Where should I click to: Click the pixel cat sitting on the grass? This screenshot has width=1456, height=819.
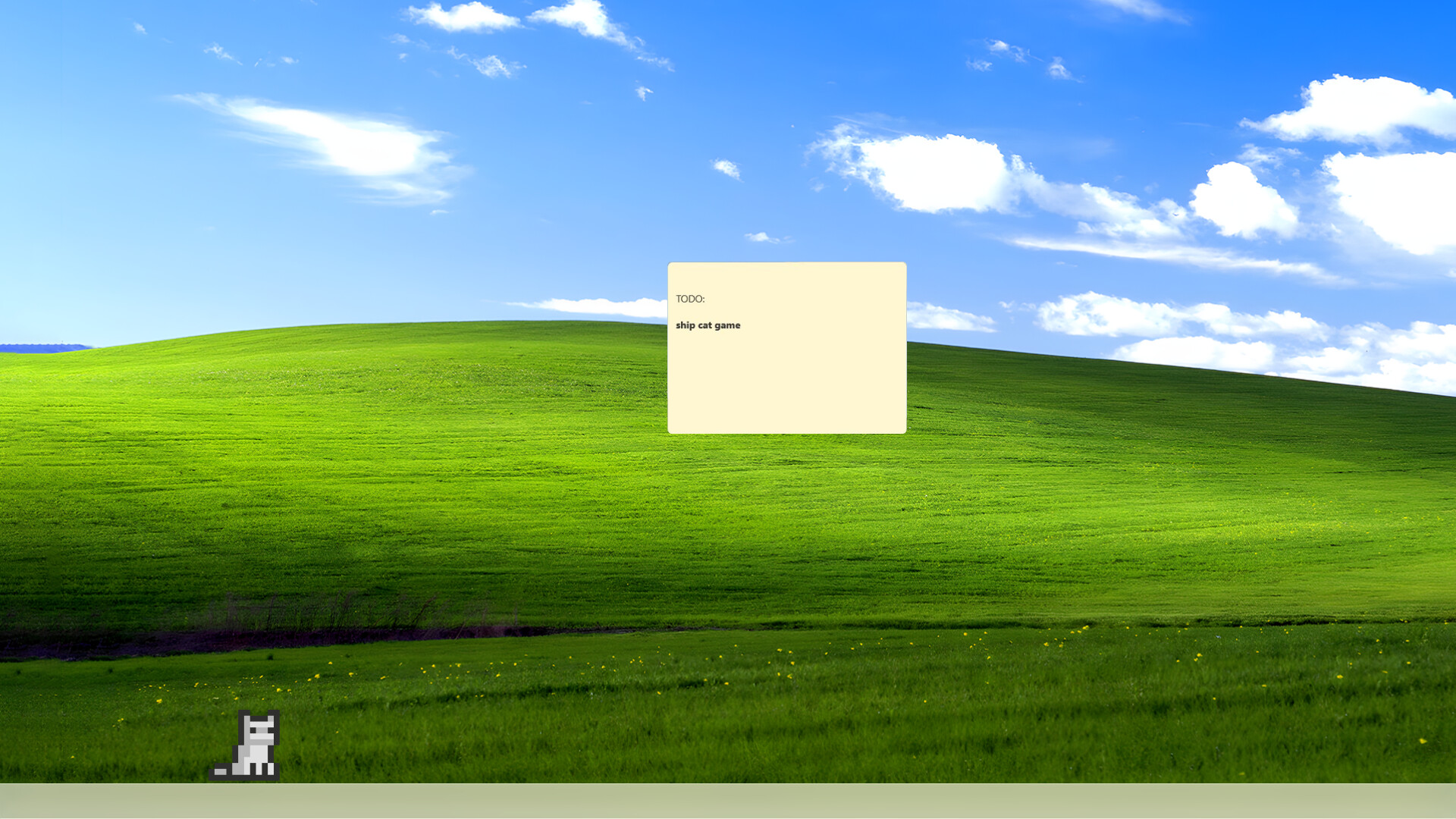(246, 745)
